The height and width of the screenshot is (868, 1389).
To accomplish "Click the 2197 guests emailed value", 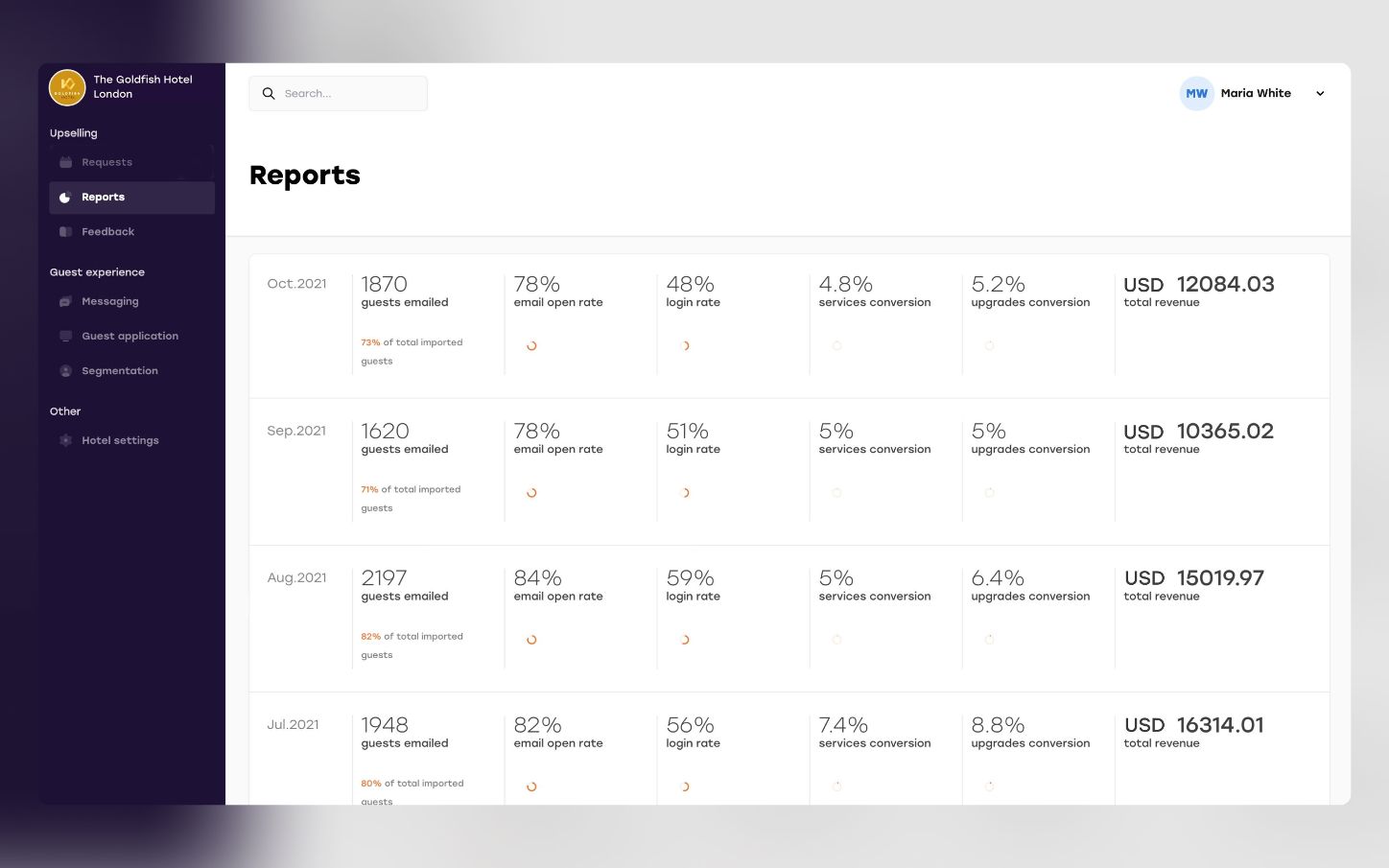I will click(x=385, y=578).
